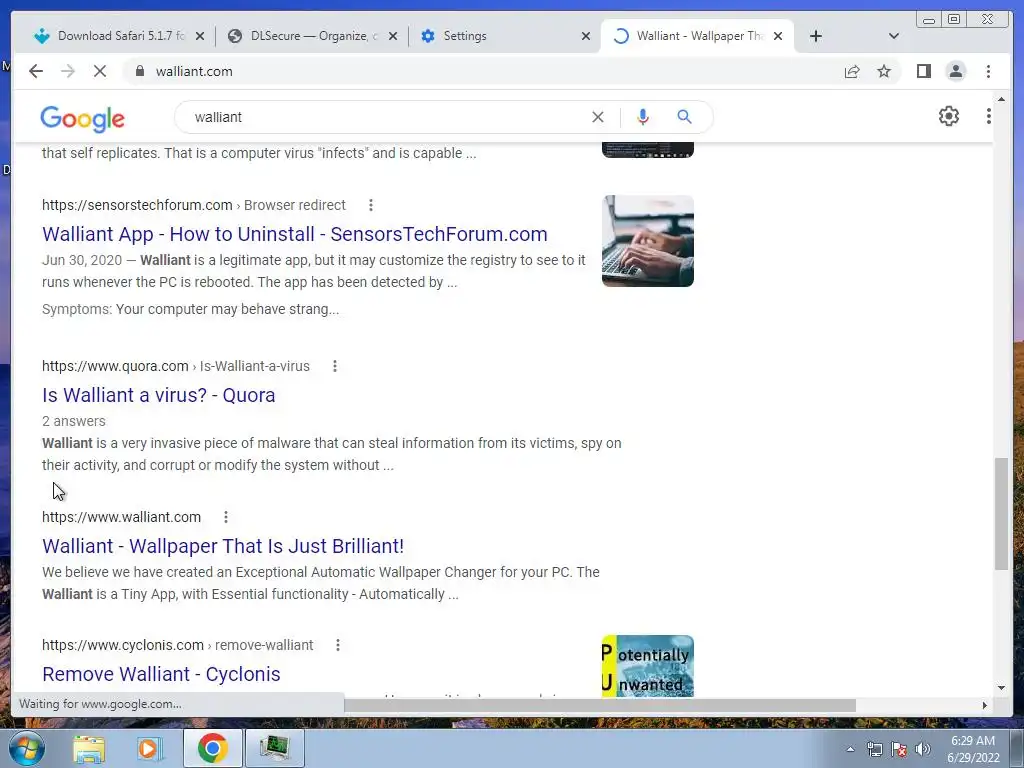Close the DLSecure tab
Image resolution: width=1024 pixels, height=768 pixels.
coord(392,36)
